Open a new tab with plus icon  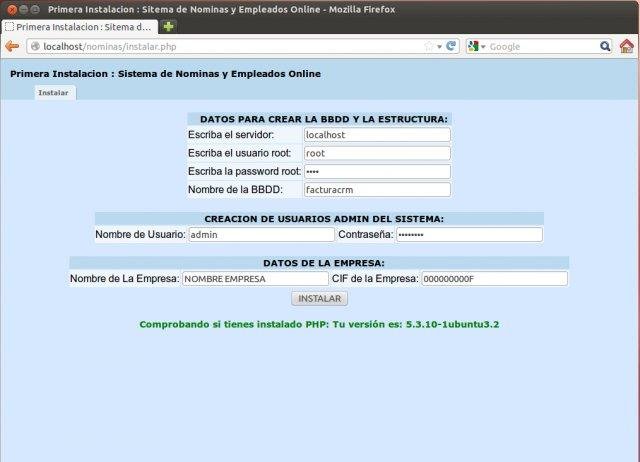click(169, 27)
